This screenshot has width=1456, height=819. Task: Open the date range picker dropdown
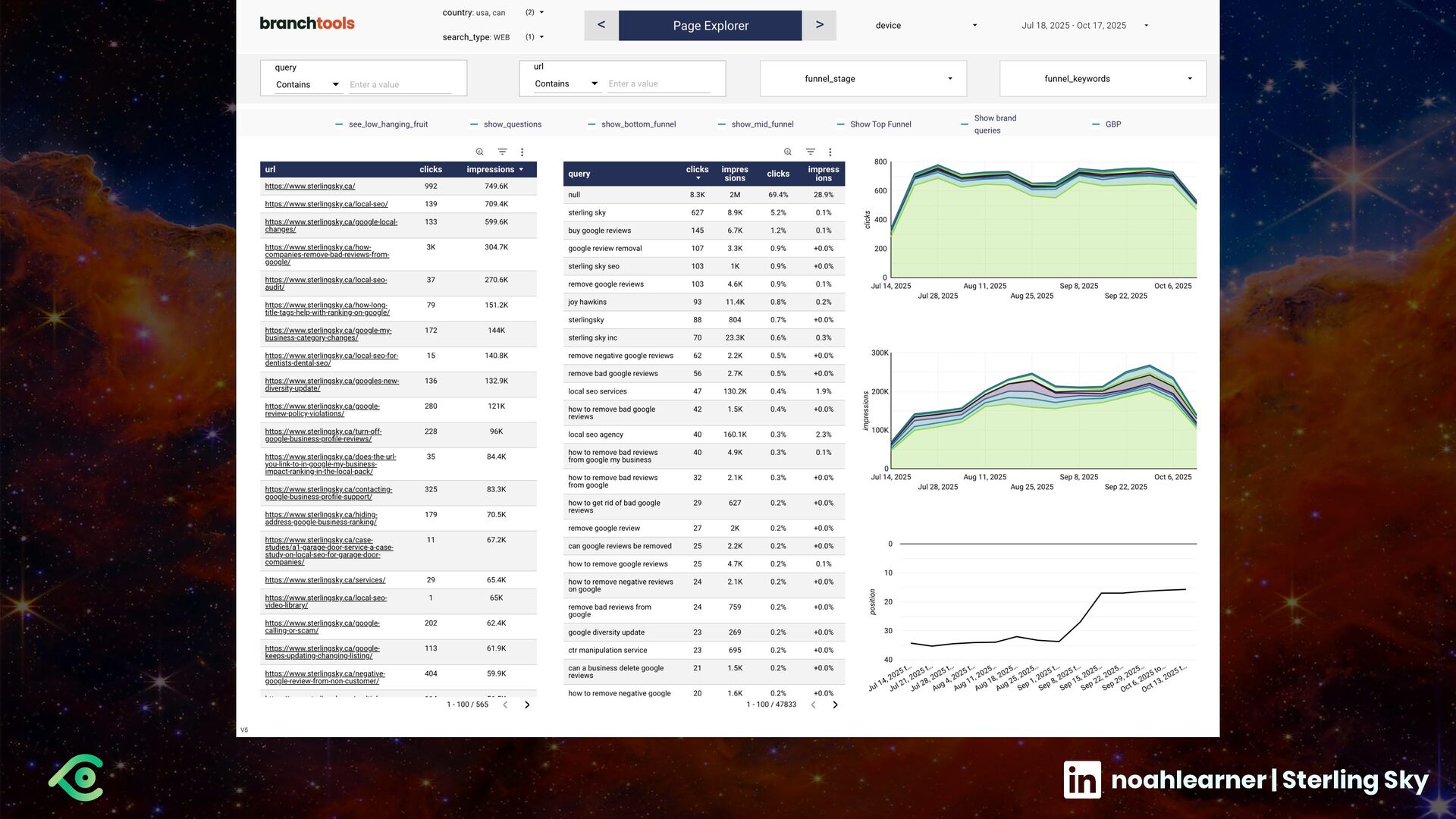pos(1084,26)
